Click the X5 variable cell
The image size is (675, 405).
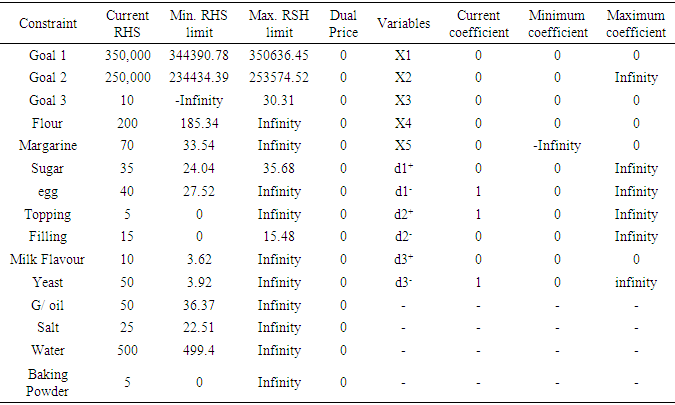403,145
